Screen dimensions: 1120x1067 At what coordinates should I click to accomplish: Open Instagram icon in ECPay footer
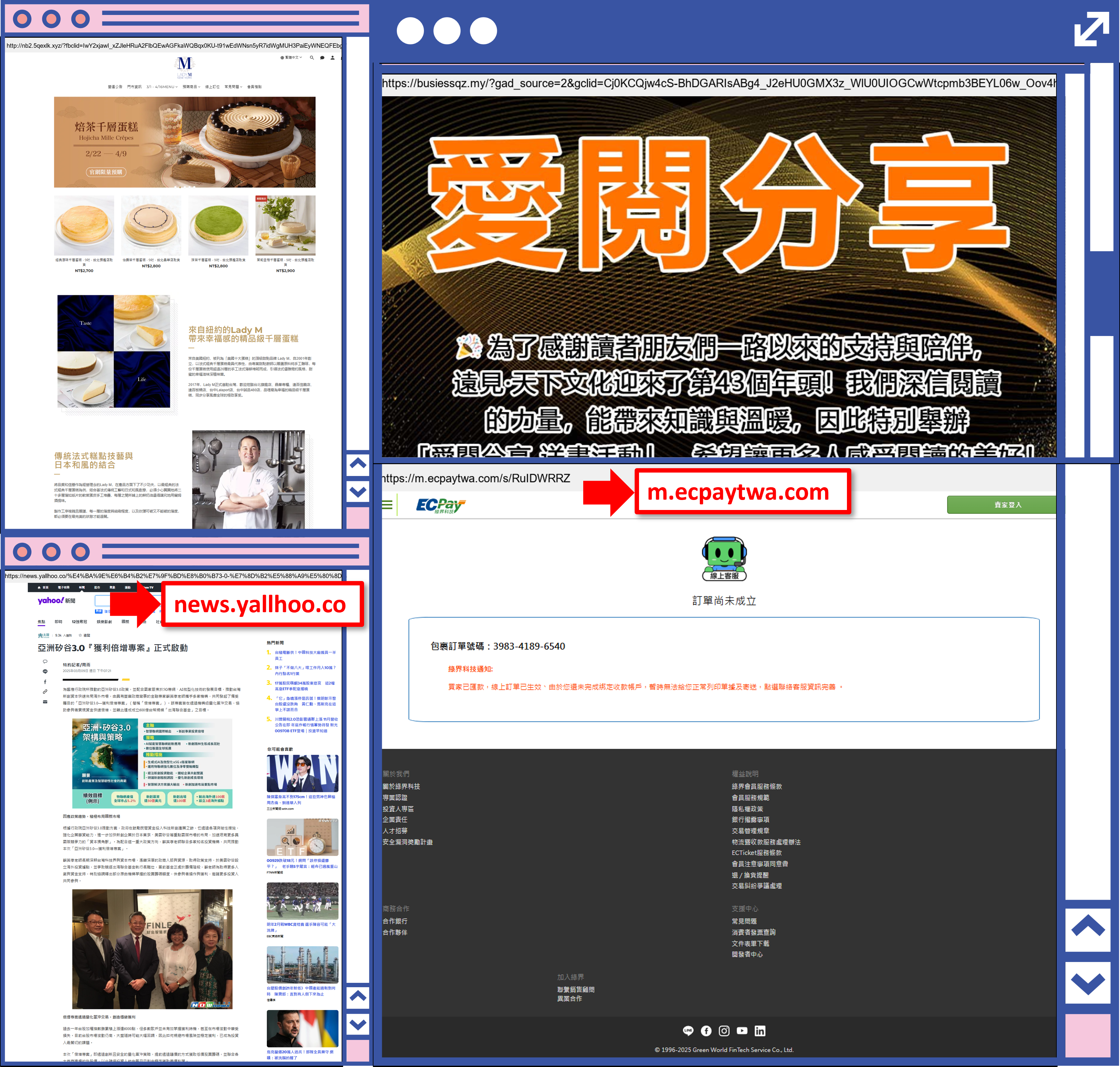[x=724, y=1030]
